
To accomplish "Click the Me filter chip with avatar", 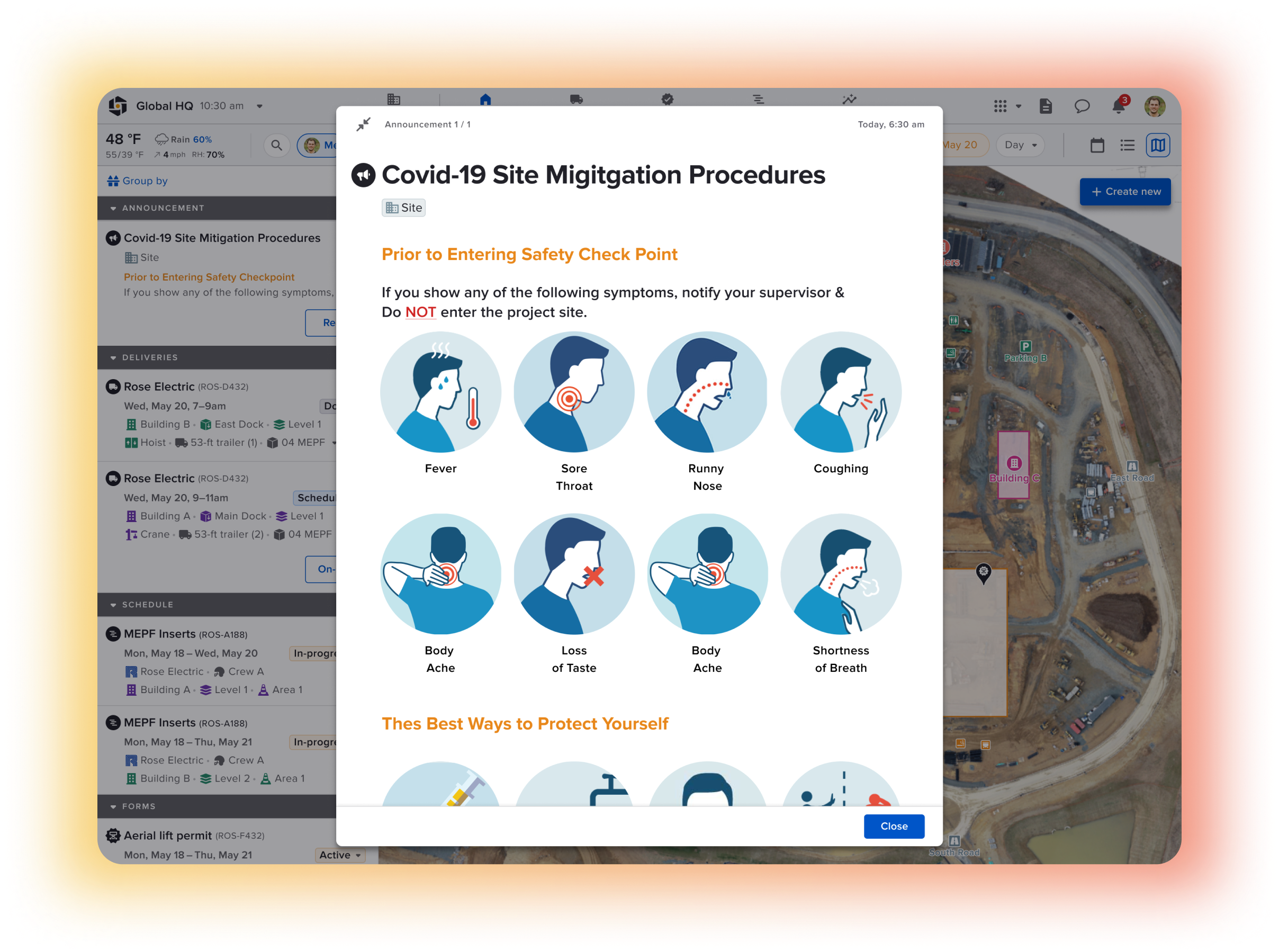I will (x=318, y=145).
